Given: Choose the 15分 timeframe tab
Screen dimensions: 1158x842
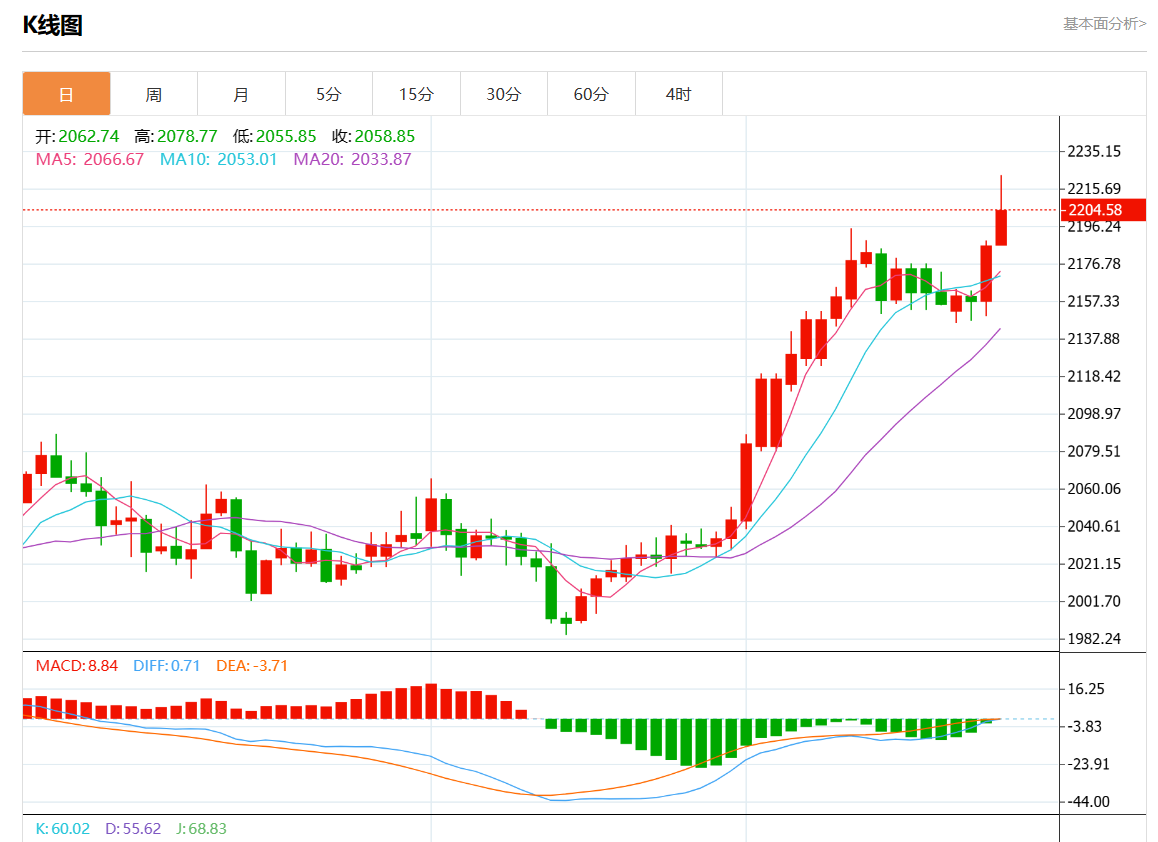Looking at the screenshot, I should (416, 95).
